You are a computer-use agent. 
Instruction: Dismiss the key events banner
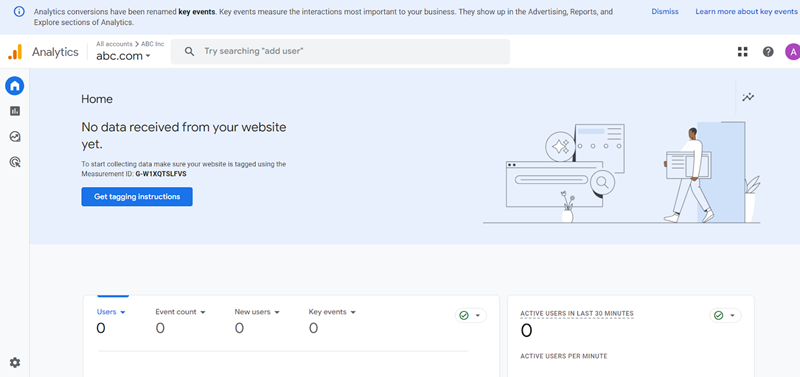[665, 11]
